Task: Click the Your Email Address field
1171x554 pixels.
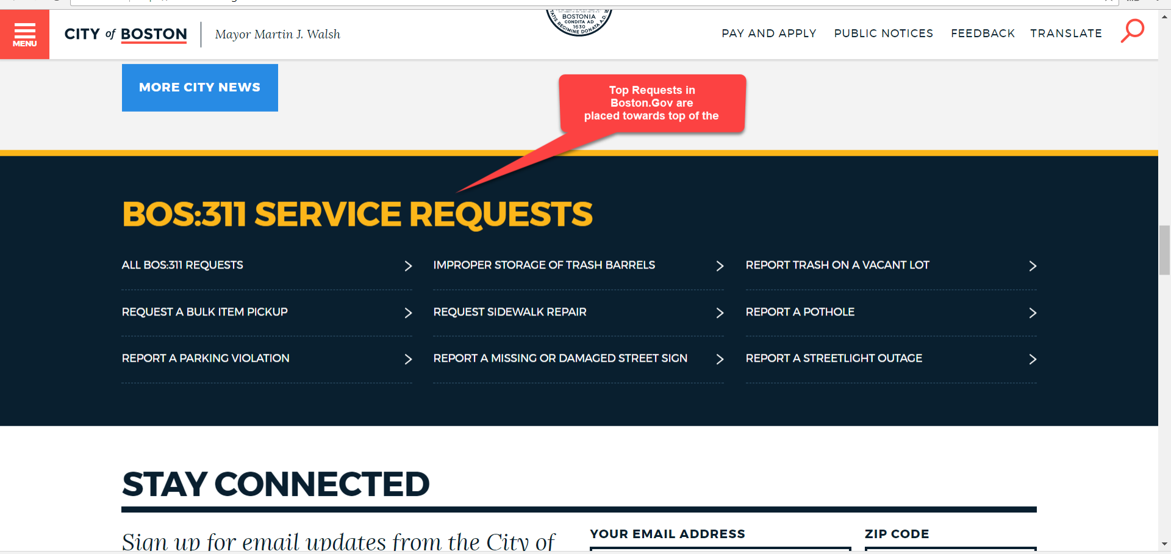Action: [720, 549]
